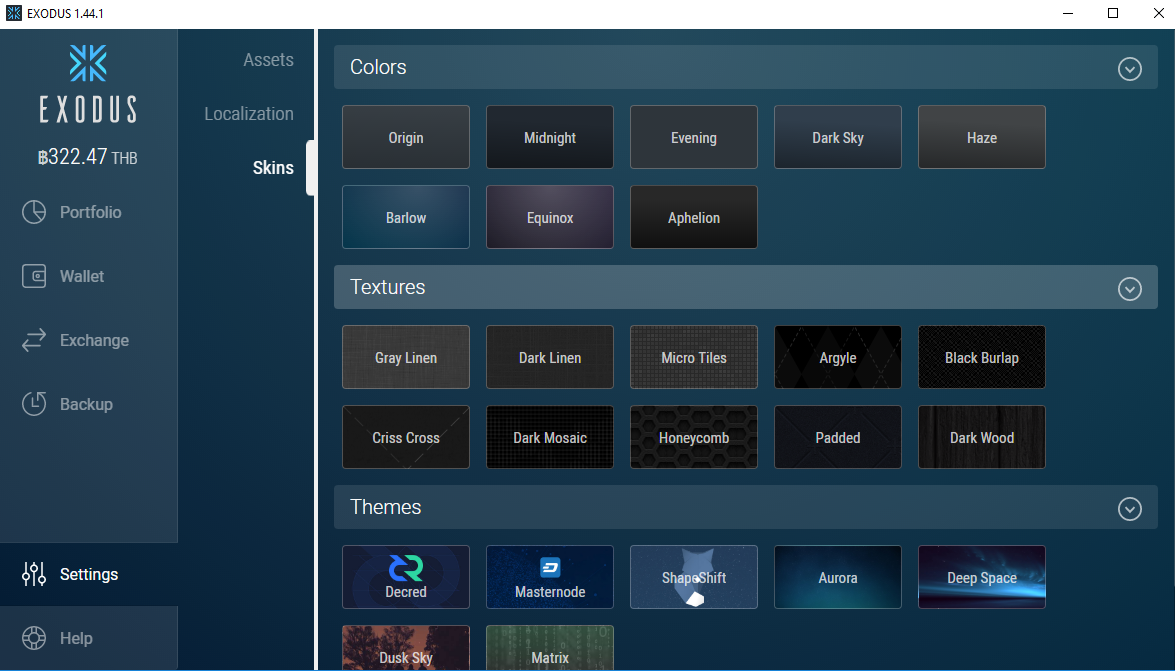The width and height of the screenshot is (1175, 671).
Task: Collapse the Colors section chevron
Action: 1130,69
